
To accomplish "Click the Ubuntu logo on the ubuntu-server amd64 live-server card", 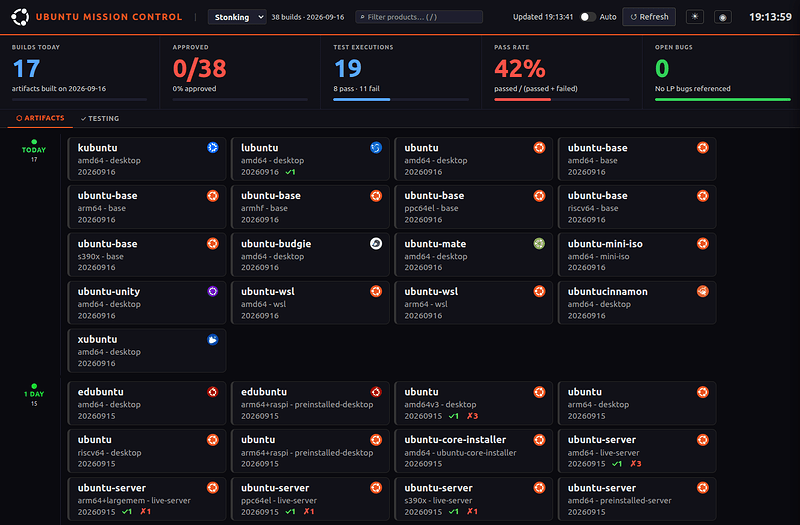I will coord(703,440).
